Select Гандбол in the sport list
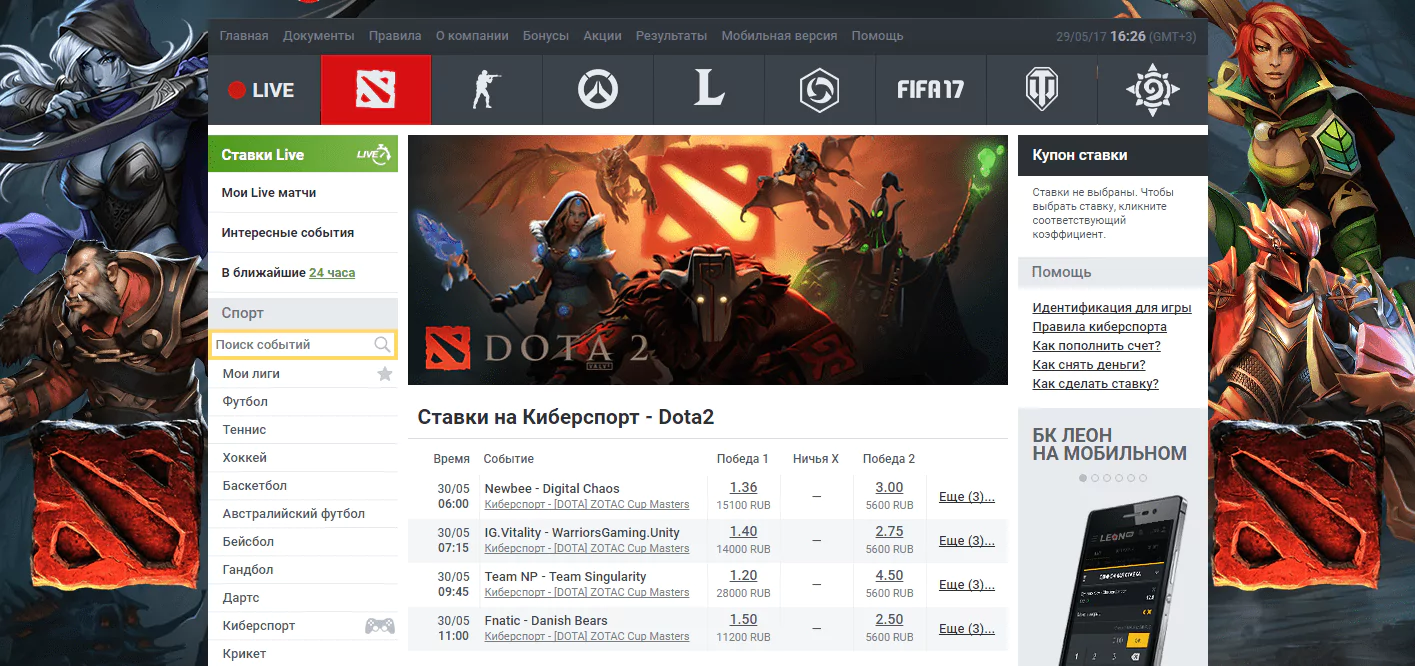The height and width of the screenshot is (666, 1415). pos(248,569)
